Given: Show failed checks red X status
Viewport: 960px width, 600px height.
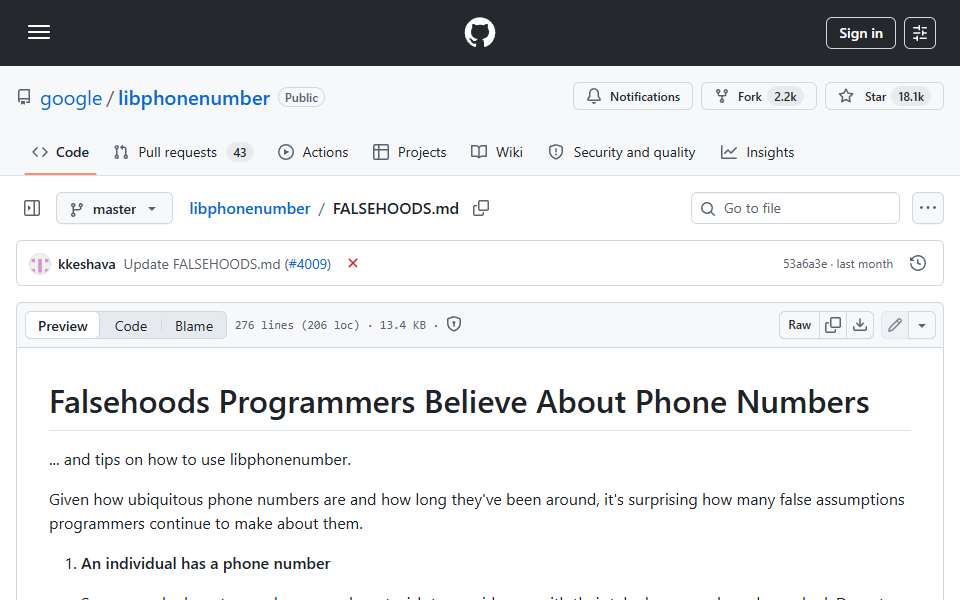Looking at the screenshot, I should (x=353, y=263).
